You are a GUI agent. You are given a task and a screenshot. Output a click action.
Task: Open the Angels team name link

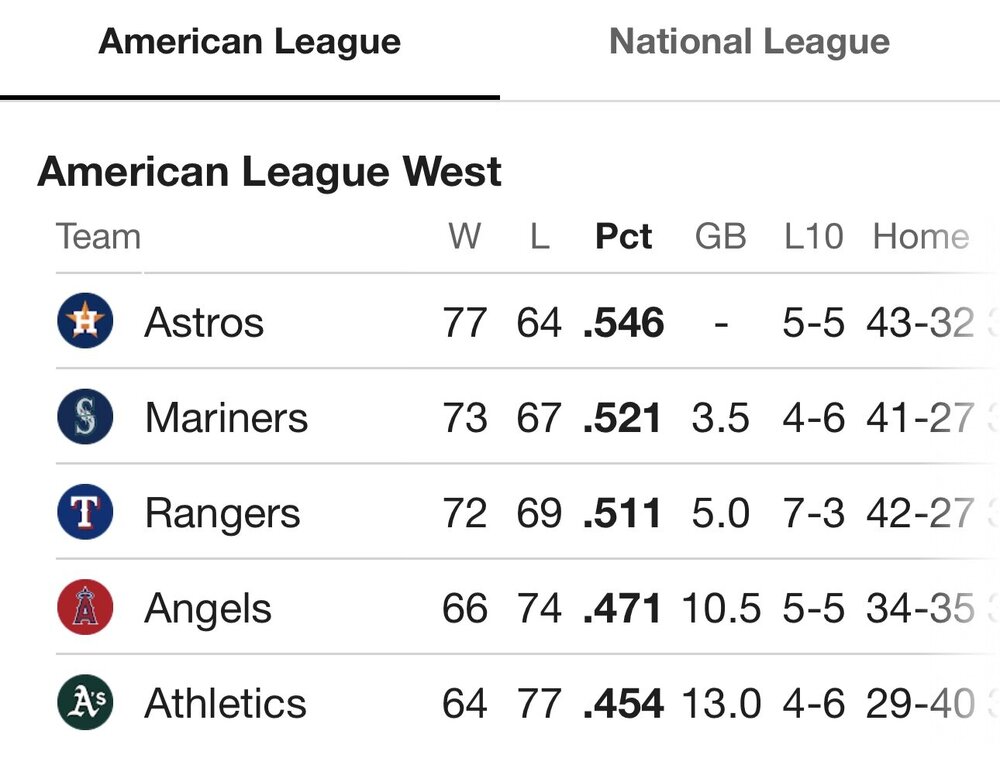point(208,609)
